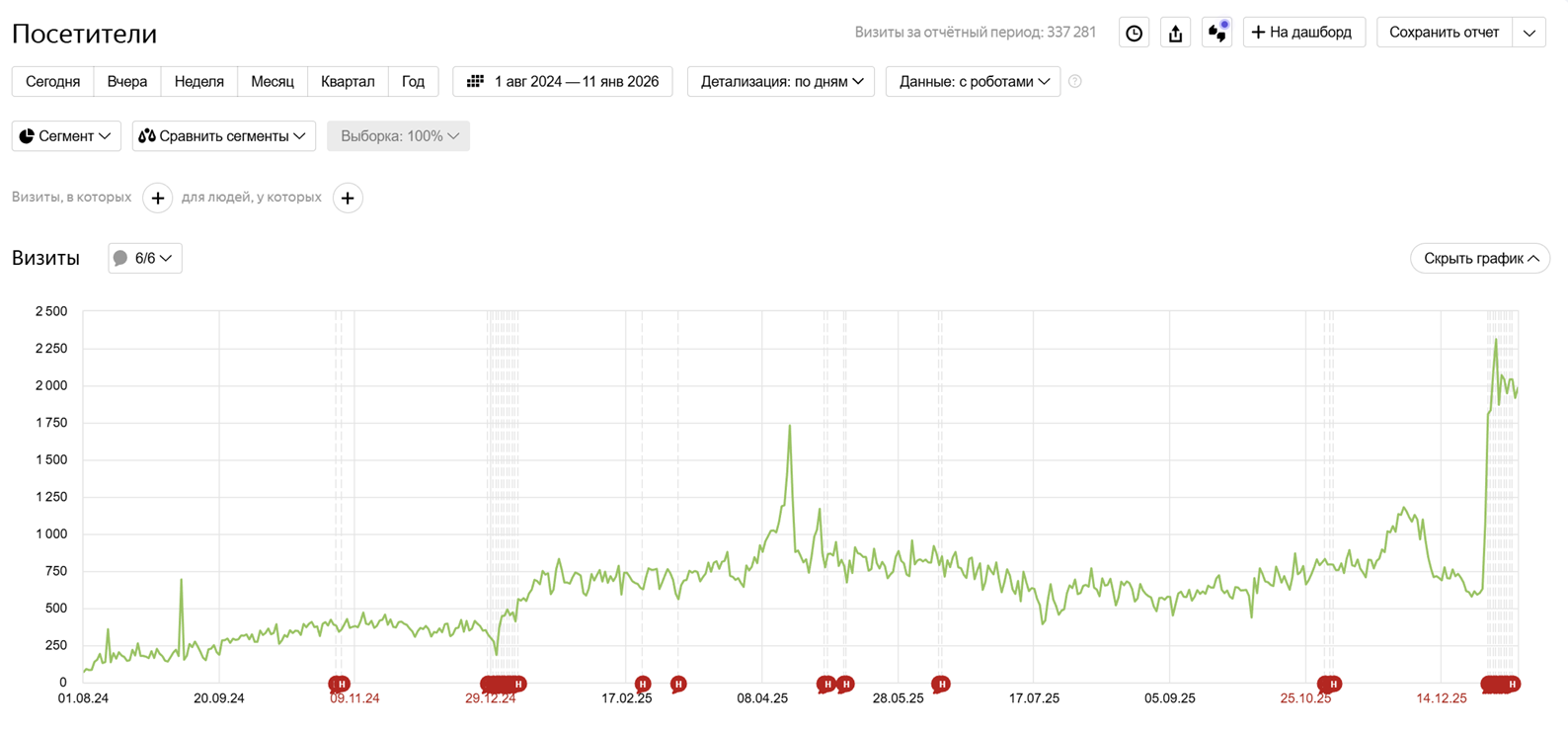Open the annotations '6/6' dropdown
Image resolution: width=1568 pixels, height=734 pixels.
tap(145, 259)
